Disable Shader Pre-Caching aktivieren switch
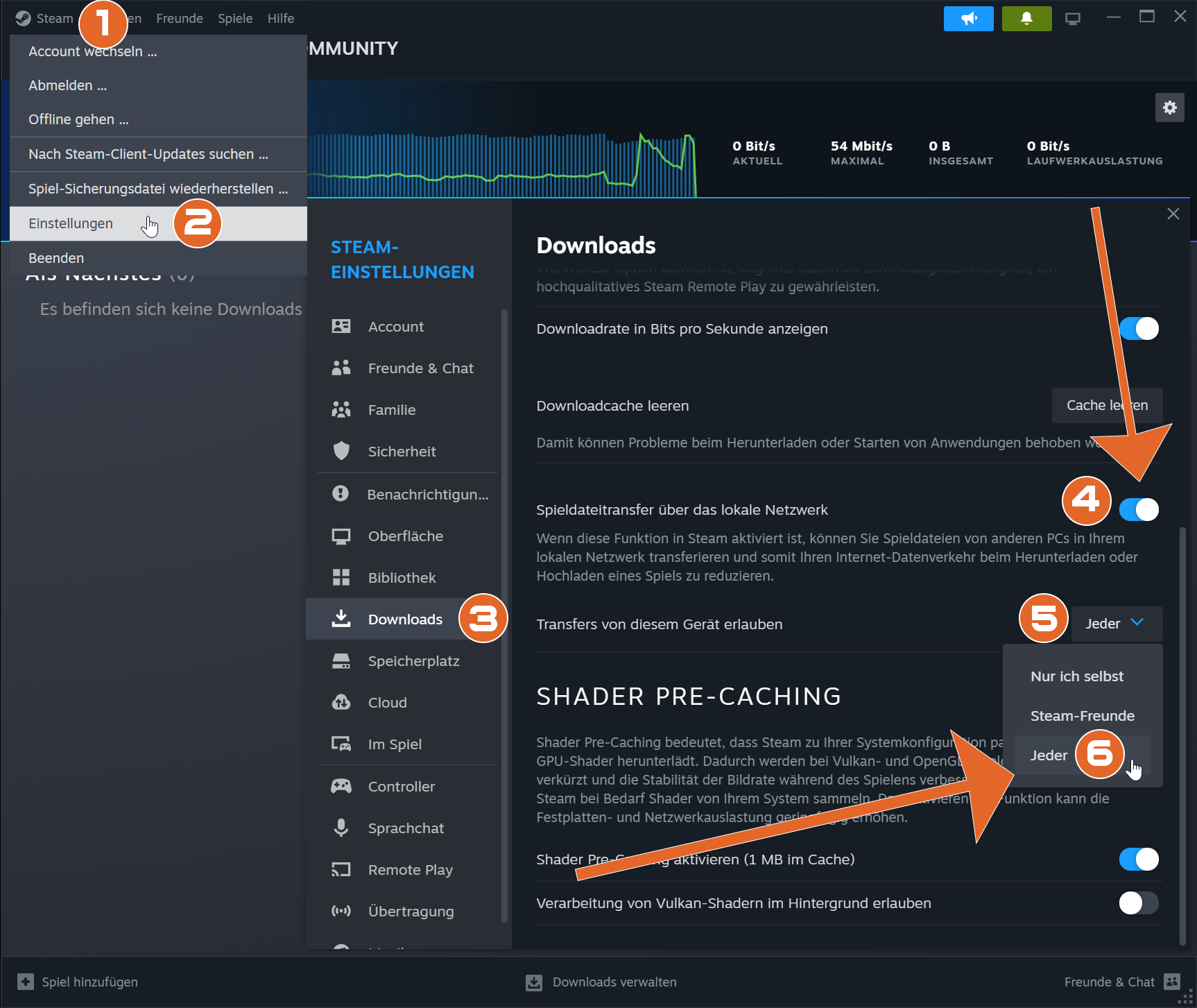Image resolution: width=1197 pixels, height=1008 pixels. point(1139,860)
